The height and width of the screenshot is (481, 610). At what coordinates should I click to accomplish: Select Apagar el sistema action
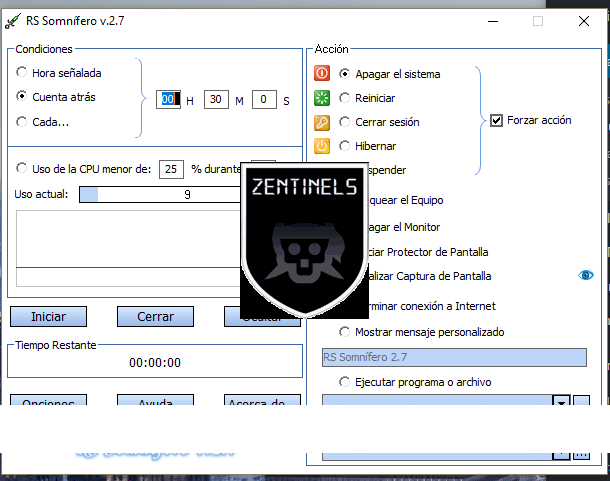[344, 74]
